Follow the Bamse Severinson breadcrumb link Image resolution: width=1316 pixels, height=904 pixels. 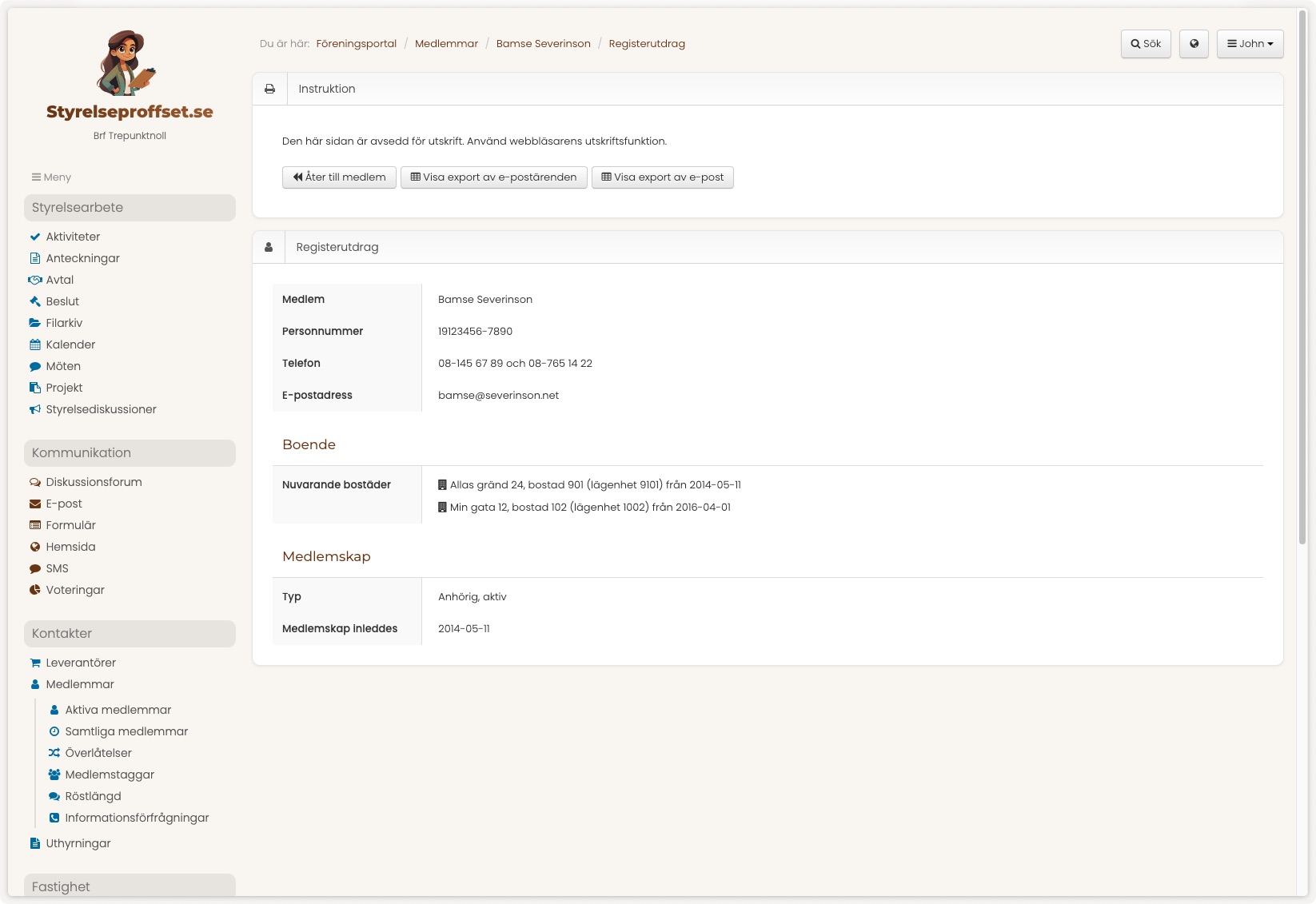coord(543,44)
